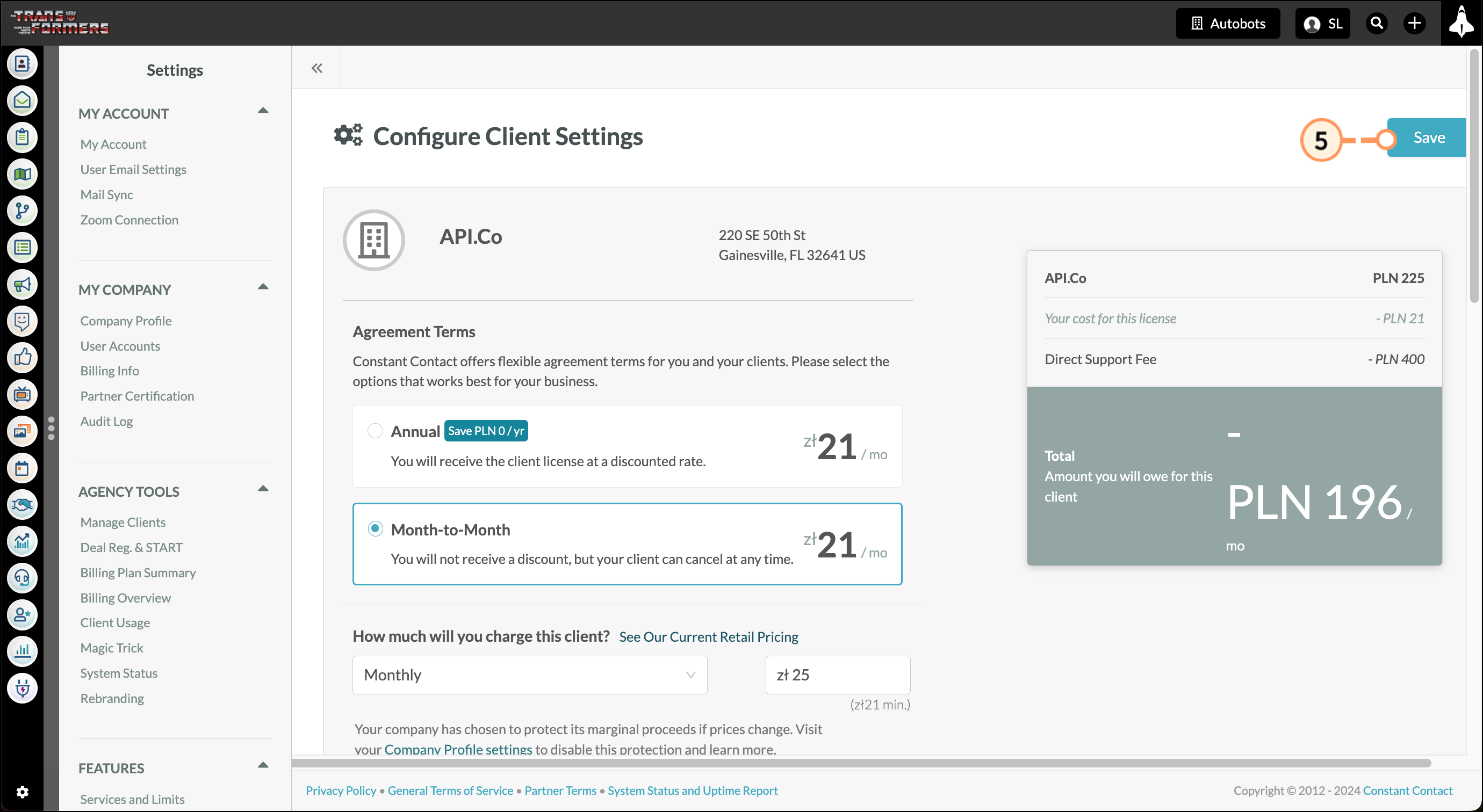The height and width of the screenshot is (812, 1483).
Task: View the Audit Log
Action: (106, 421)
